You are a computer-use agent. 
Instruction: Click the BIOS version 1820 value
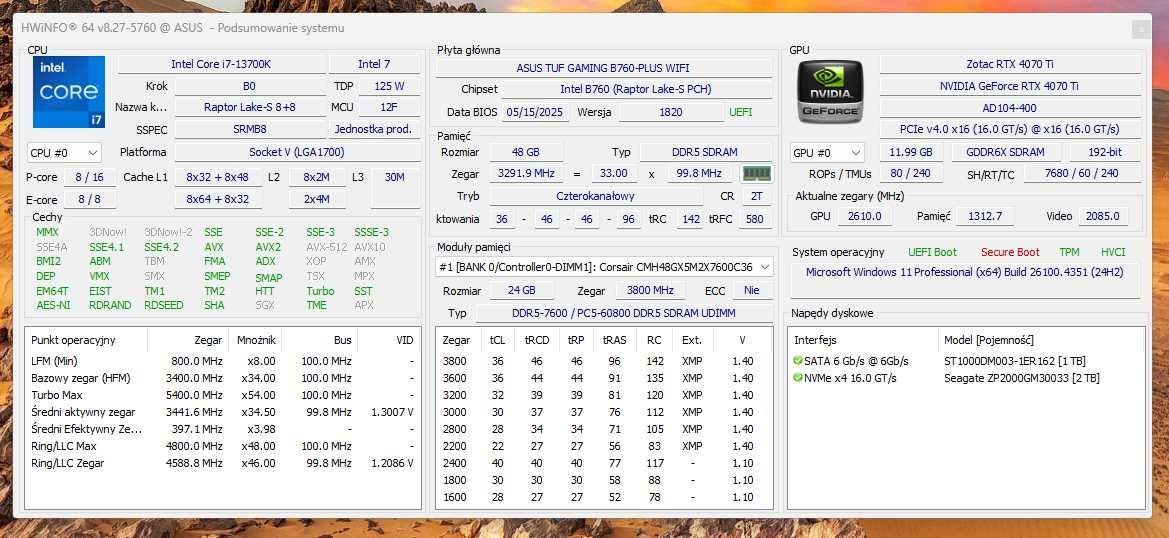(x=671, y=113)
